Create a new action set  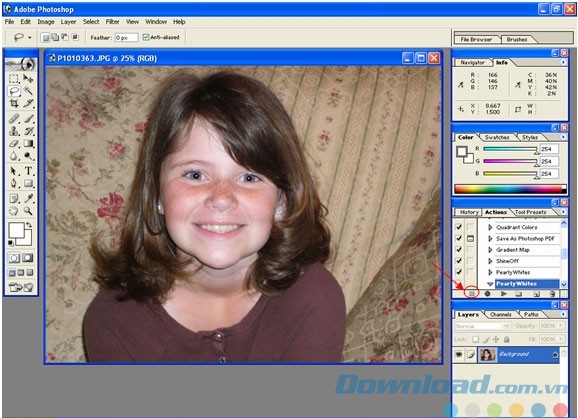519,294
